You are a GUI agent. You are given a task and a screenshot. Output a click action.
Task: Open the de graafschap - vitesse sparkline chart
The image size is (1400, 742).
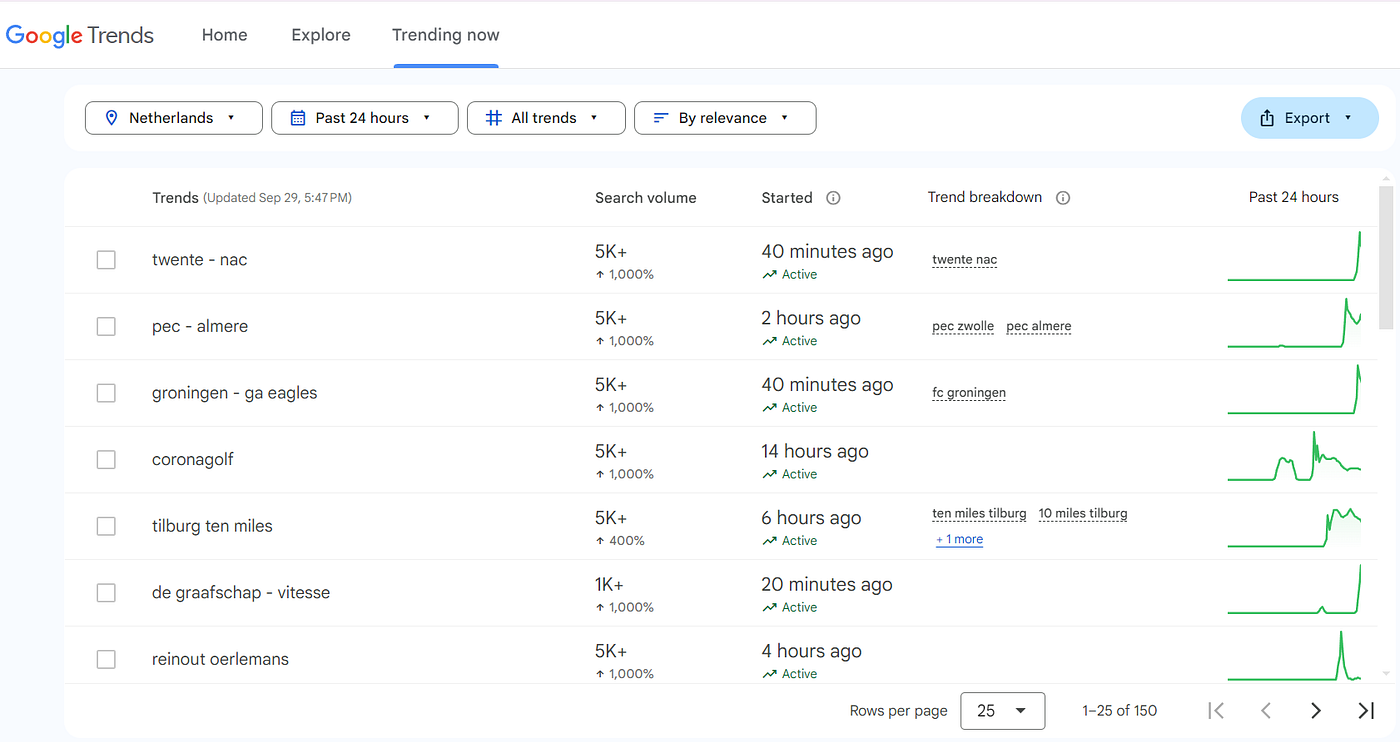click(1294, 590)
